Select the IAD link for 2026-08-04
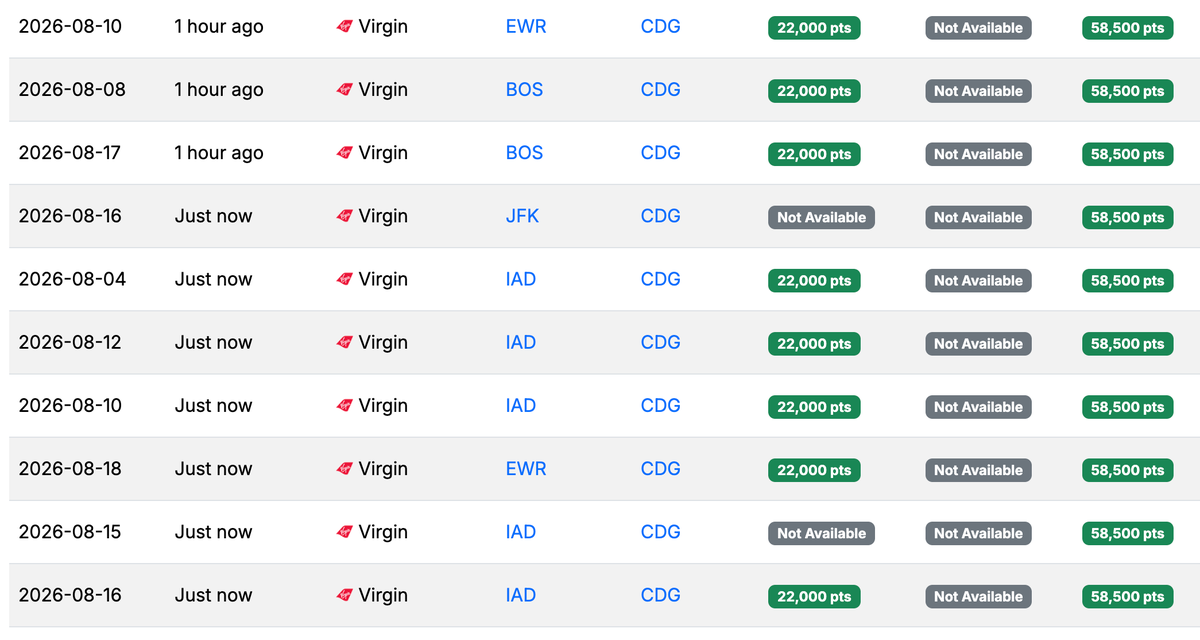The image size is (1200, 640). tap(521, 280)
